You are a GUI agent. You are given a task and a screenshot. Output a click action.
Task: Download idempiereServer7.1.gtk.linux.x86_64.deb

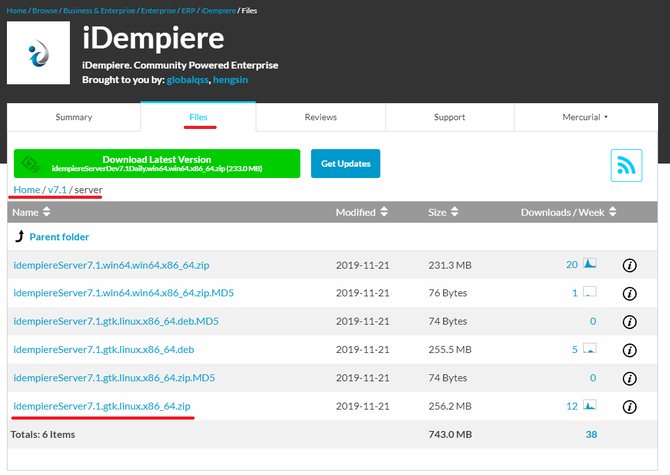(103, 349)
